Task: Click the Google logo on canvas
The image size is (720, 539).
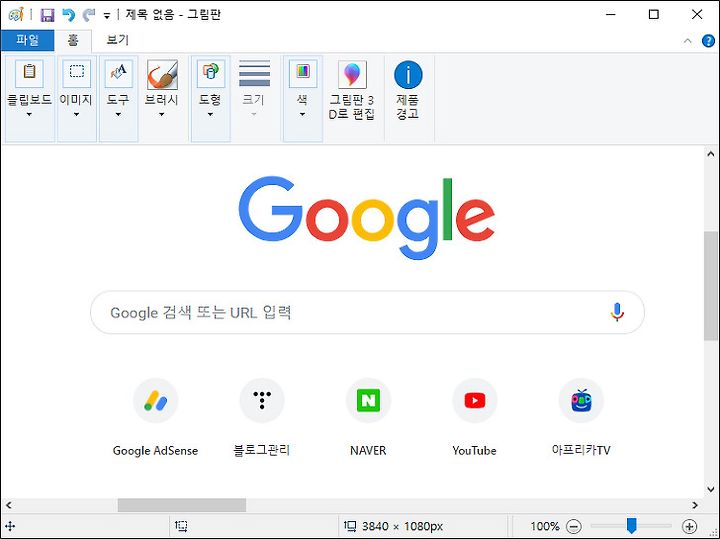Action: [x=366, y=217]
